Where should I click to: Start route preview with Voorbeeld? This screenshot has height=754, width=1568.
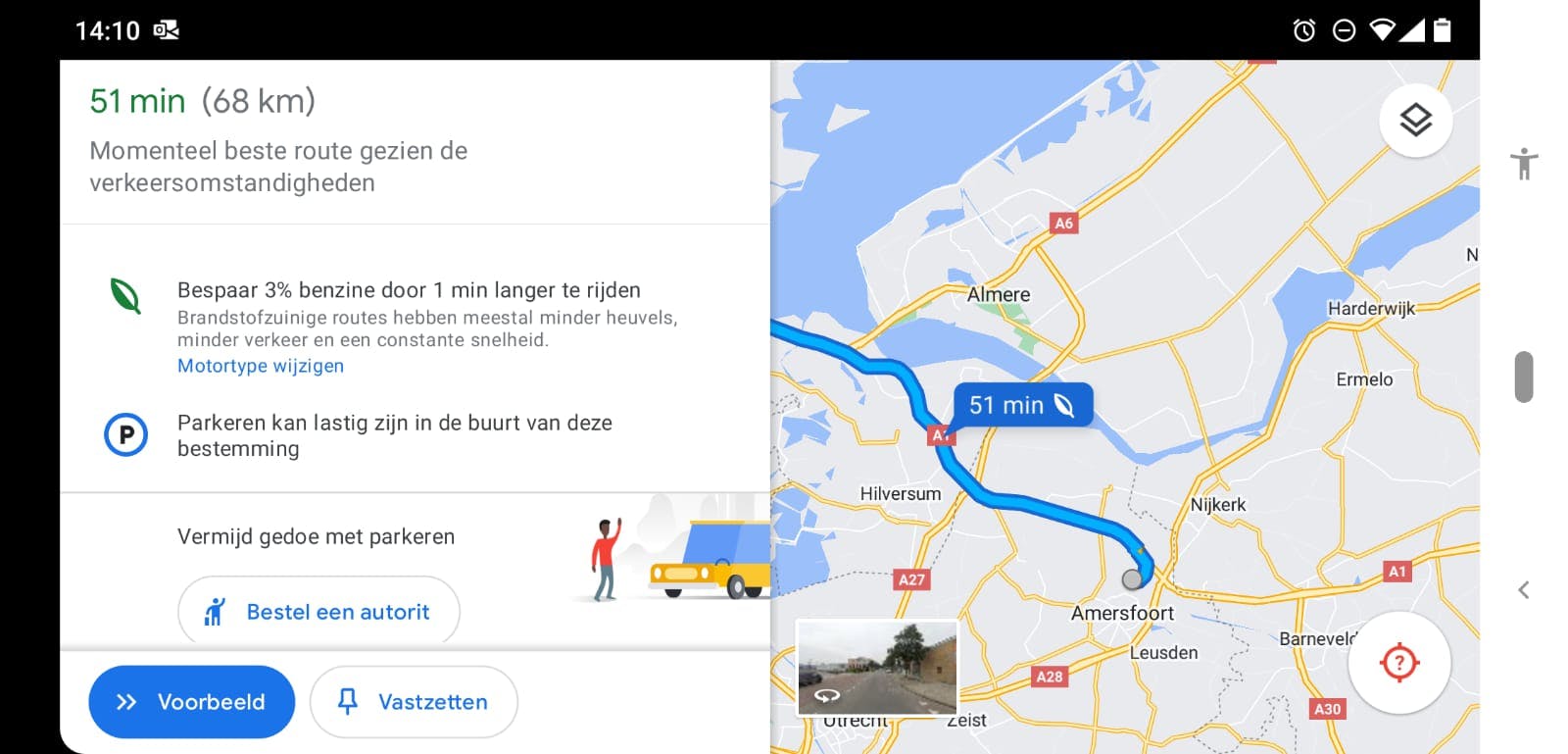(191, 702)
